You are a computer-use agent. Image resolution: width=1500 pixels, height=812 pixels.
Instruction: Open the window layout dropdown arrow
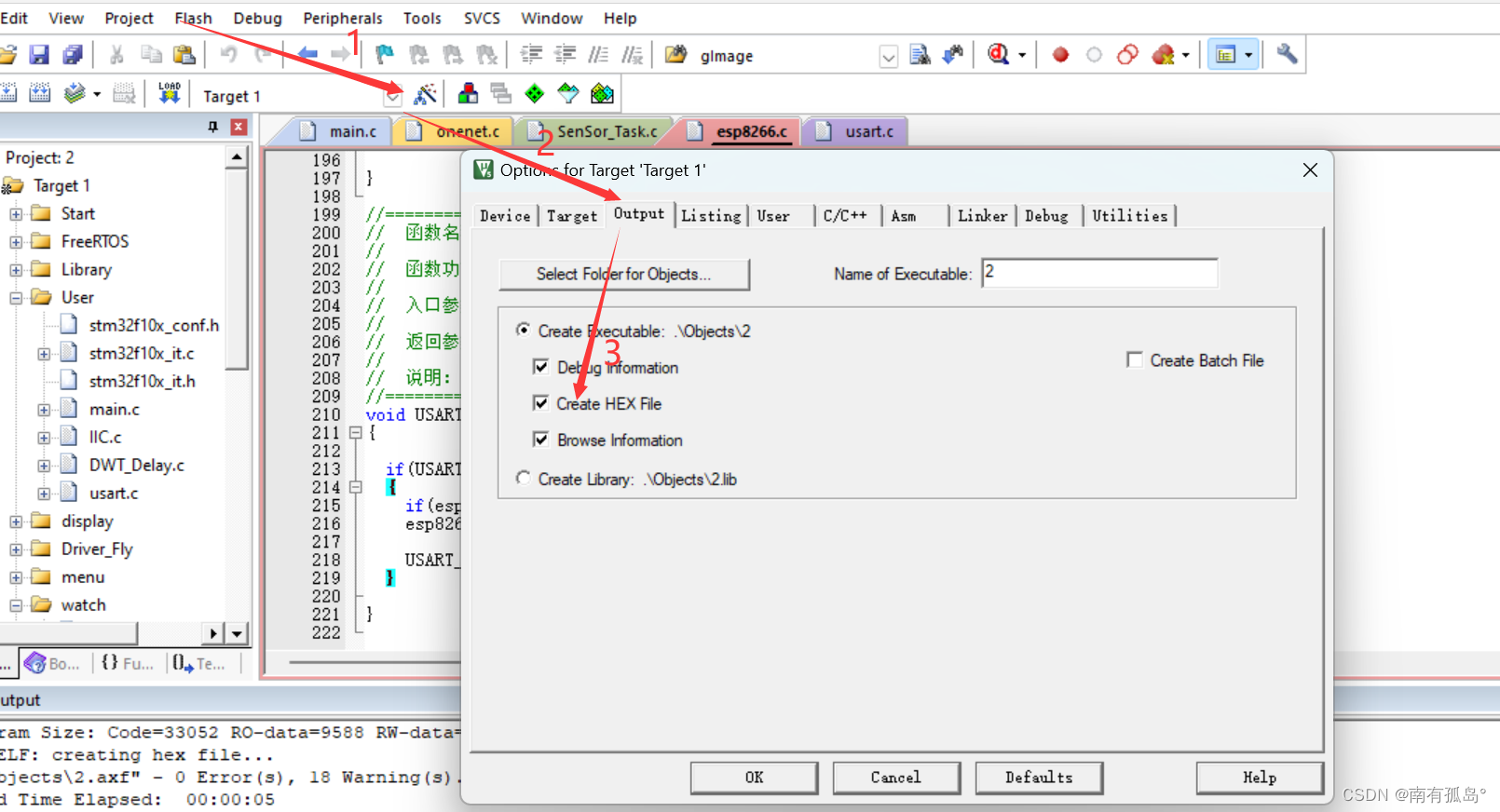1248,55
